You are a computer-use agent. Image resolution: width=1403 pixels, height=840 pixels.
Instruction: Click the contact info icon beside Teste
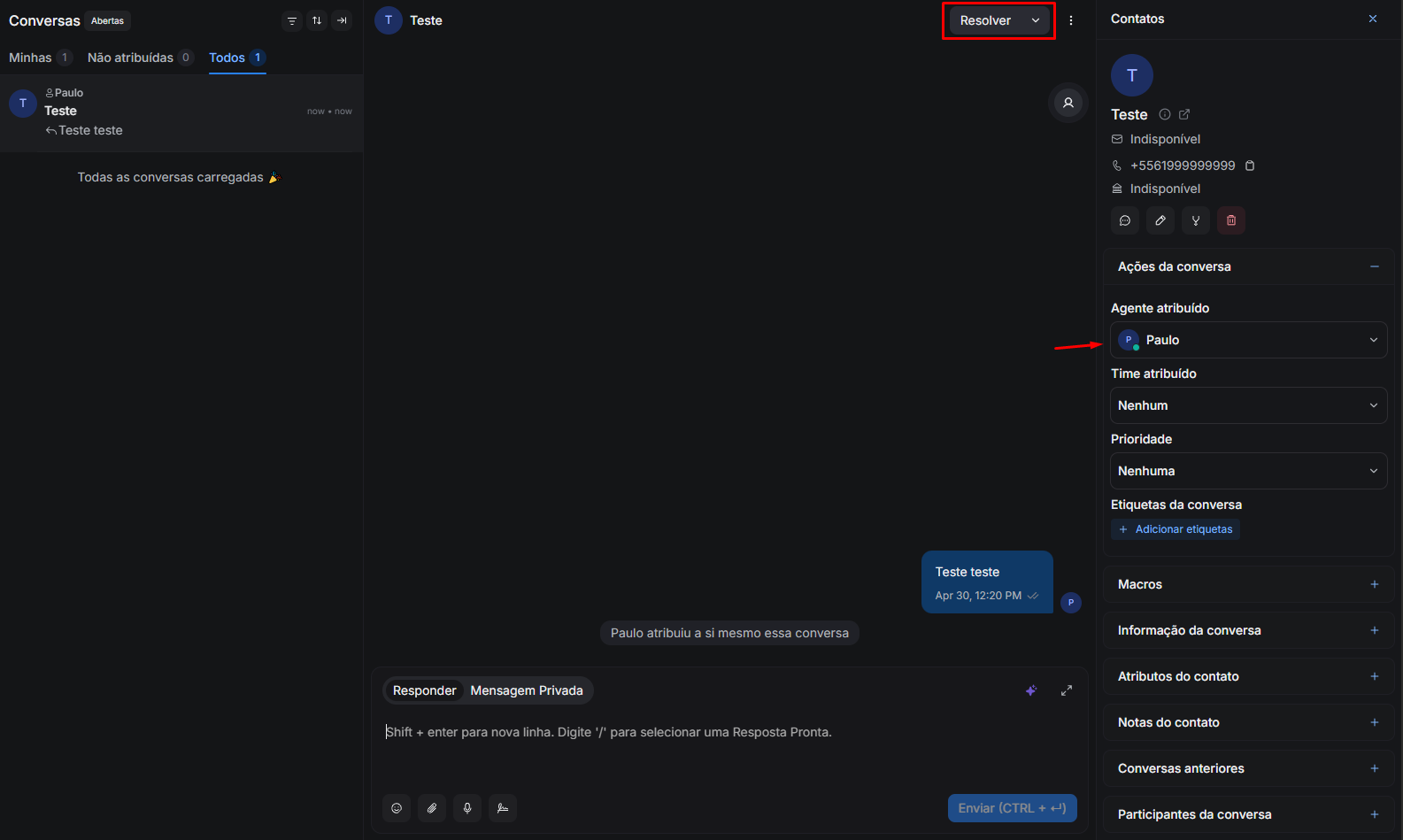pos(1165,114)
